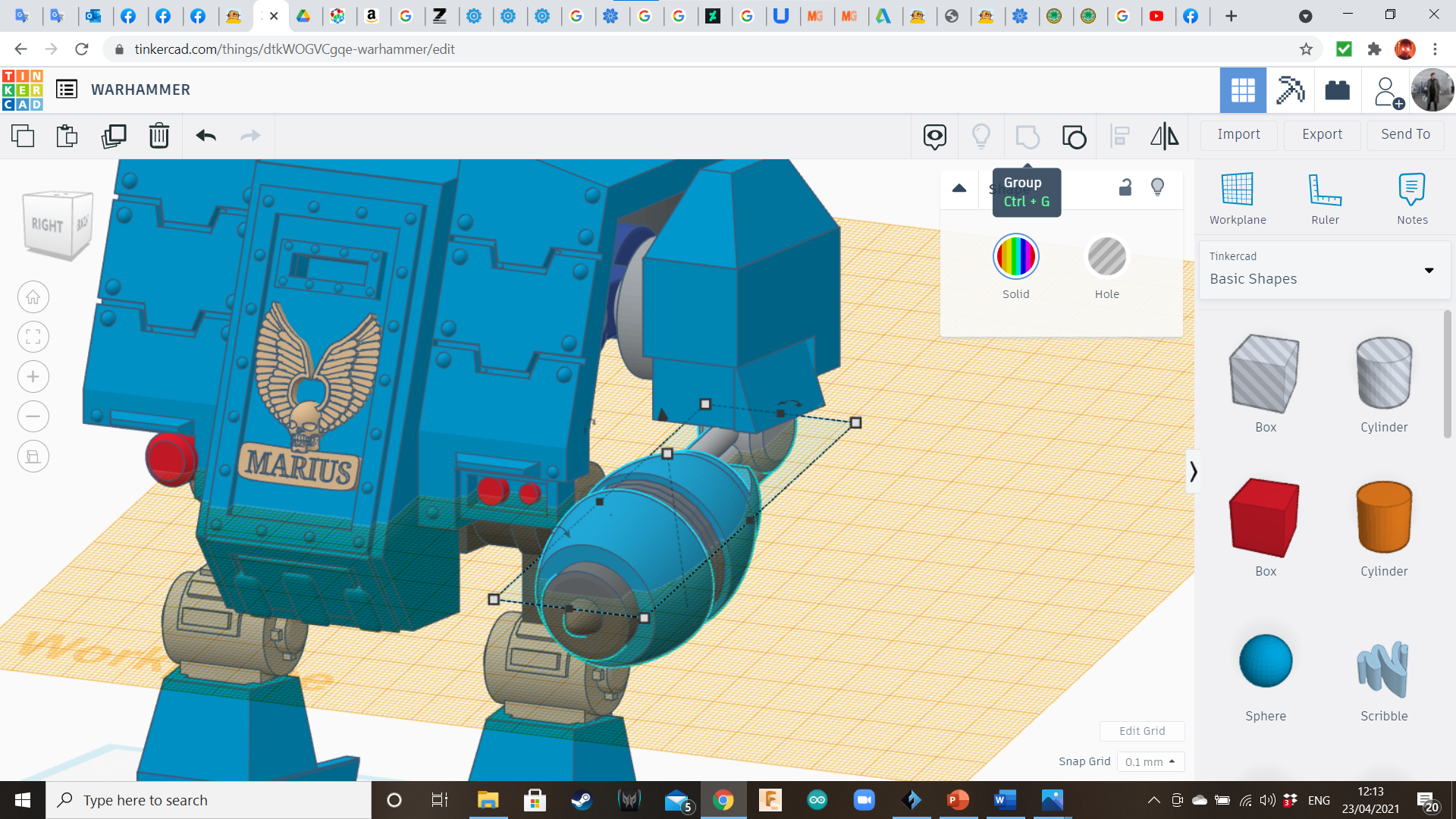Collapse the shape inspector panel arrow
The width and height of the screenshot is (1456, 819).
pyautogui.click(x=959, y=188)
